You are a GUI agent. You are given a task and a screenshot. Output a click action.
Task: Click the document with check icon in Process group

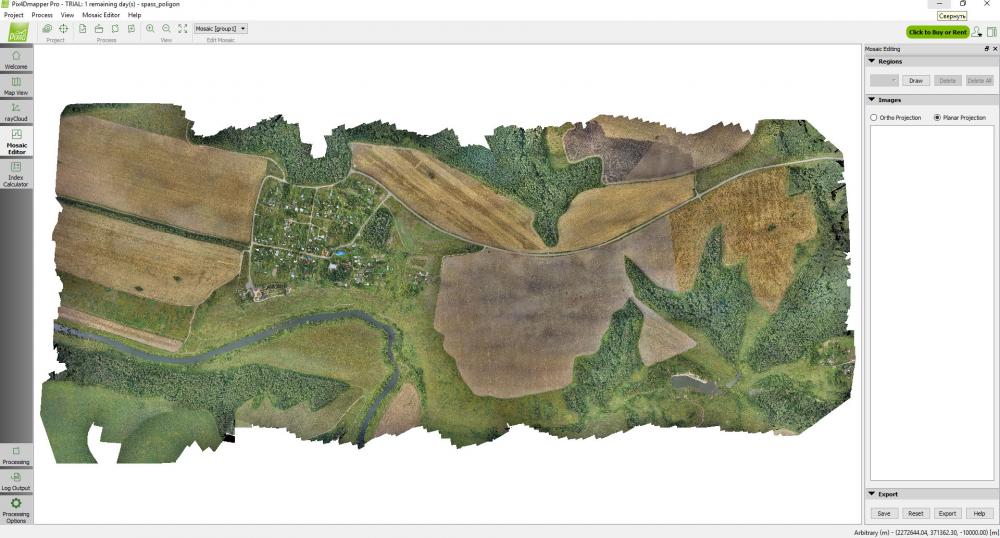click(83, 29)
